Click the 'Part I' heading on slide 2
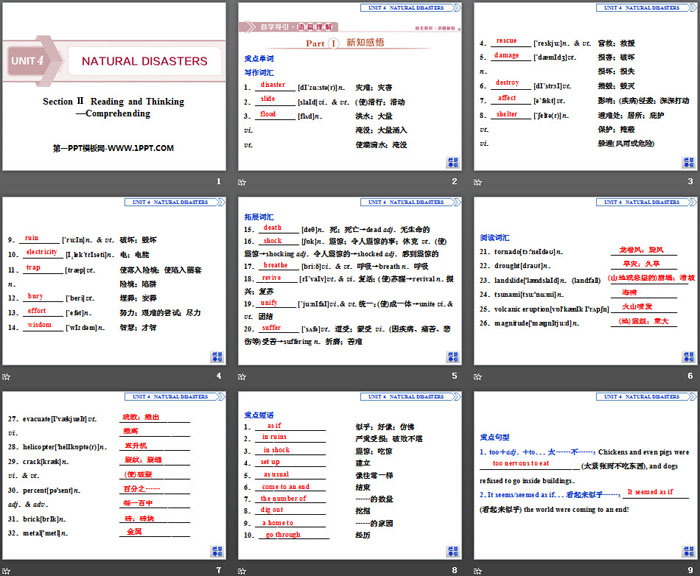This screenshot has height=576, width=700. tap(323, 43)
